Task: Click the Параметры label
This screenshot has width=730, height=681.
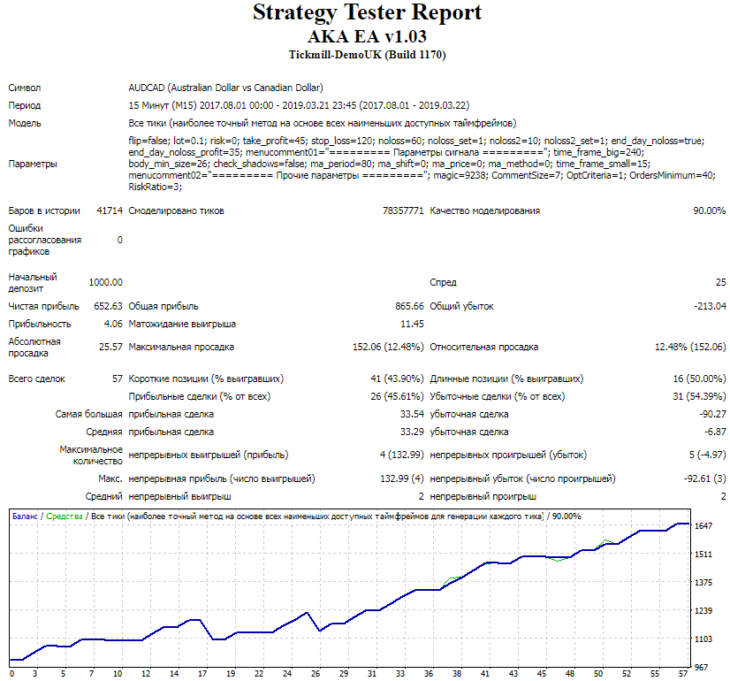Action: click(33, 164)
